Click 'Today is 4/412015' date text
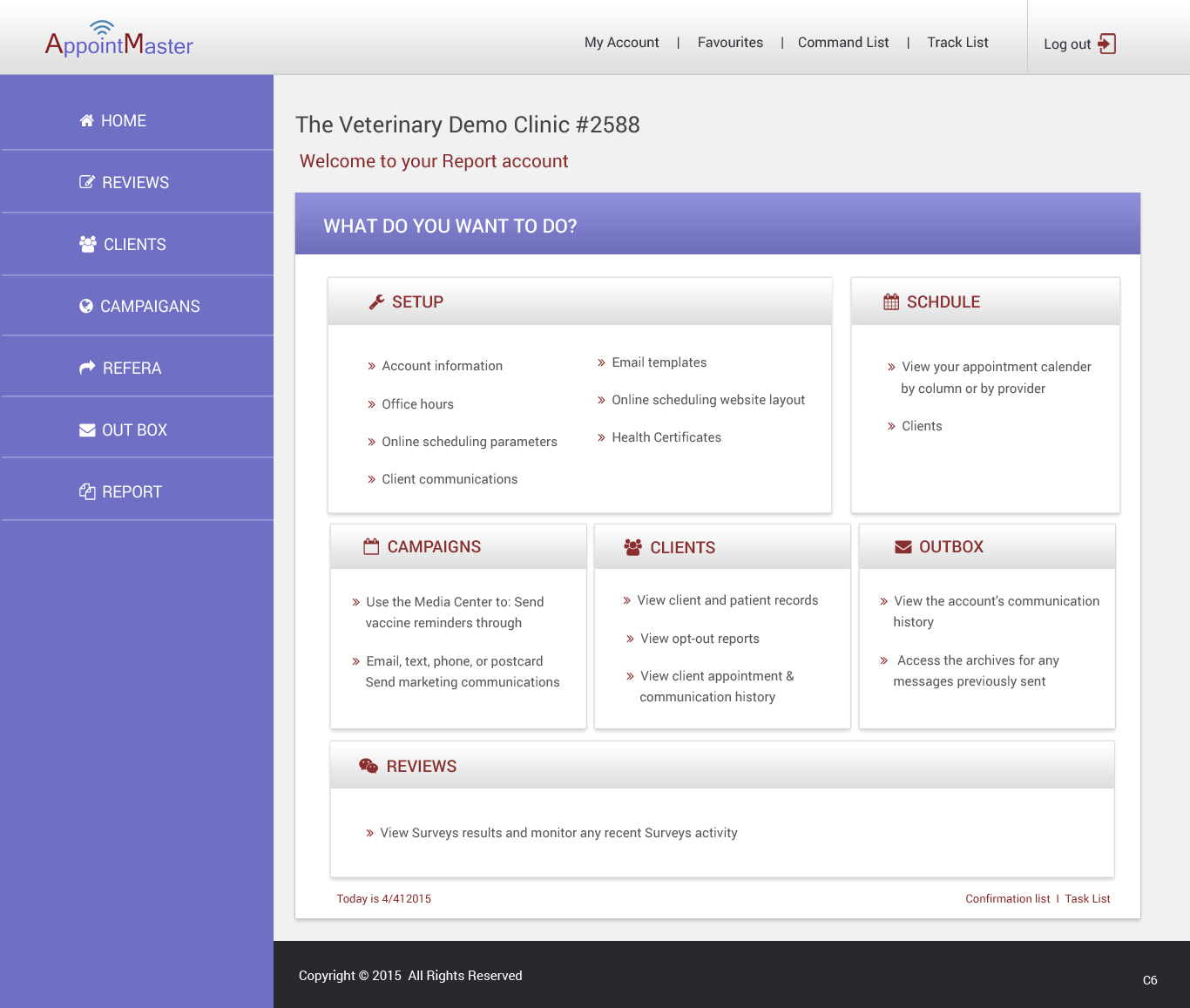The width and height of the screenshot is (1190, 1008). click(384, 899)
